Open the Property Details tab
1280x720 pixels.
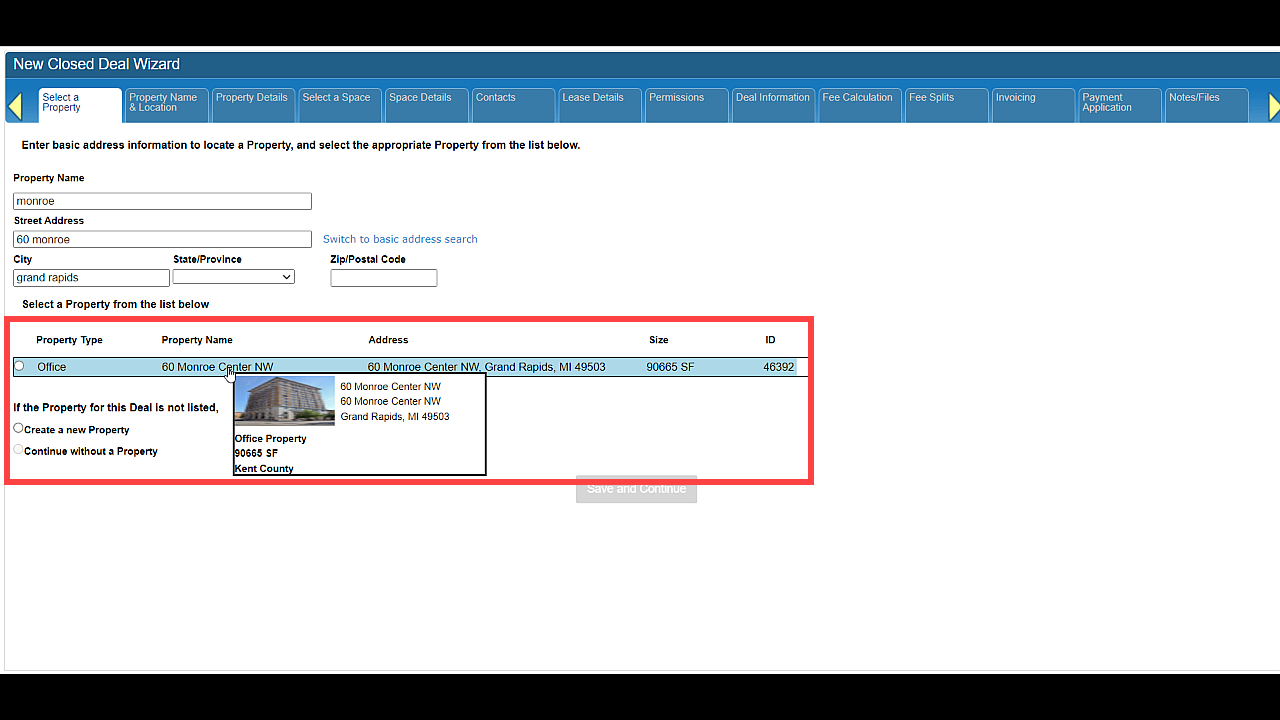point(252,105)
